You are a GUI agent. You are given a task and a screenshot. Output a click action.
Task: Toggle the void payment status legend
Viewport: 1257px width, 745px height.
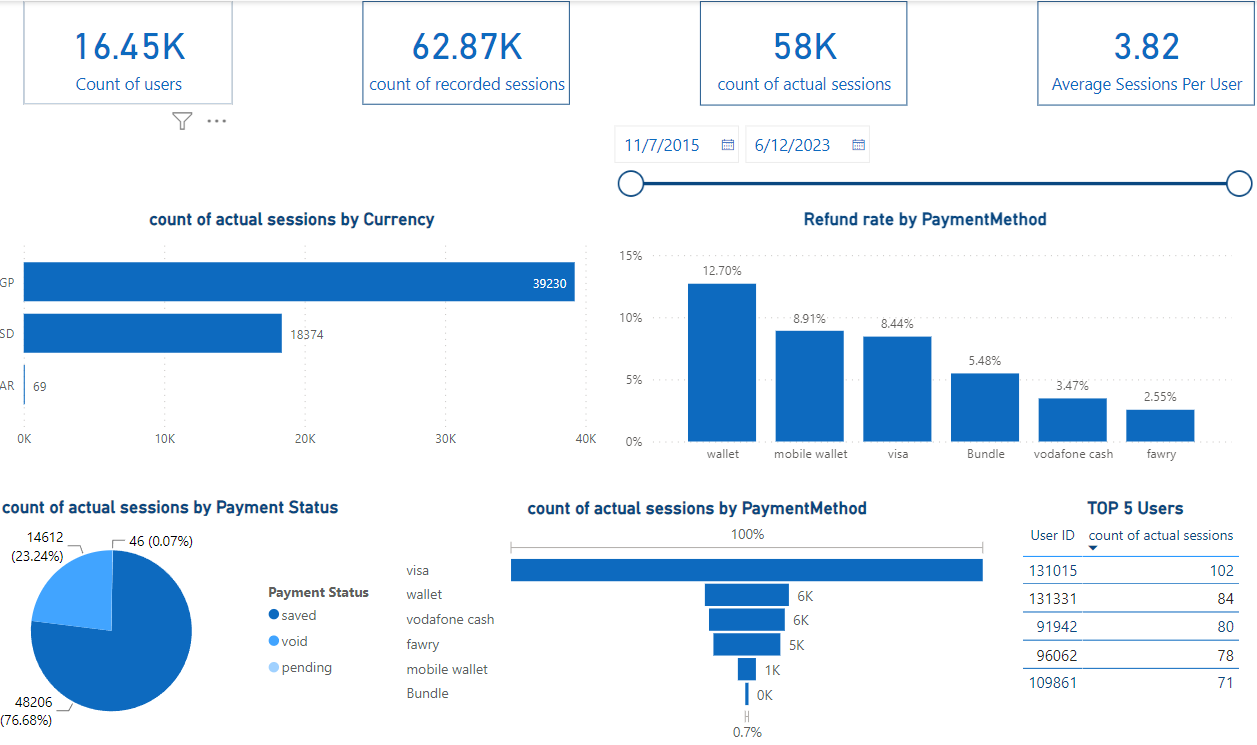[294, 641]
